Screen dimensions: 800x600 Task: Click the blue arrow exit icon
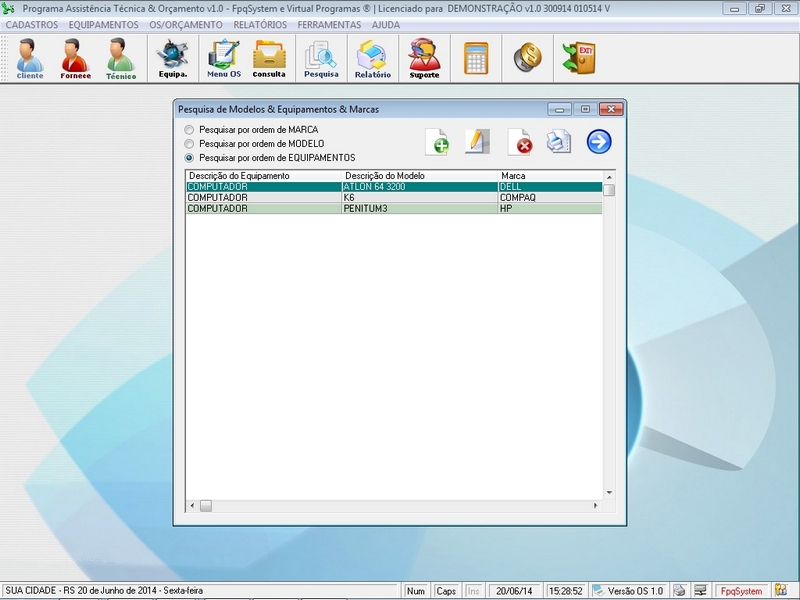tap(599, 141)
